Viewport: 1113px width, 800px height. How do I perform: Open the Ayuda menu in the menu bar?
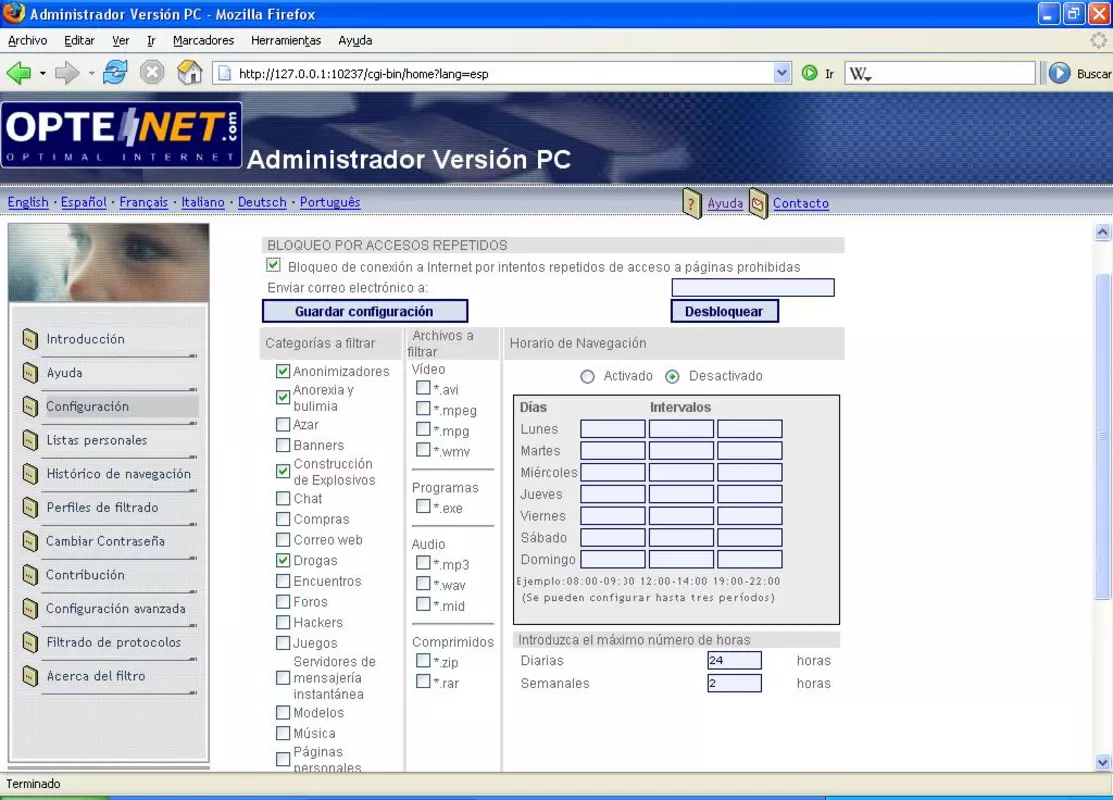coord(355,40)
